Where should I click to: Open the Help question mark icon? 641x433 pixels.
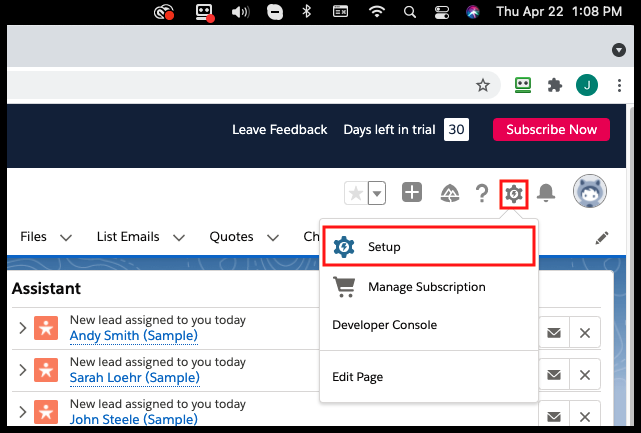[x=481, y=193]
